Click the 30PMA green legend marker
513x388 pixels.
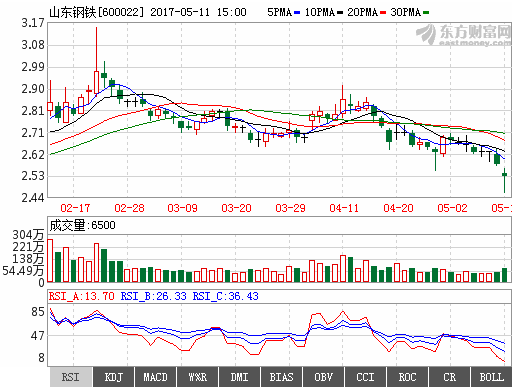pos(426,13)
